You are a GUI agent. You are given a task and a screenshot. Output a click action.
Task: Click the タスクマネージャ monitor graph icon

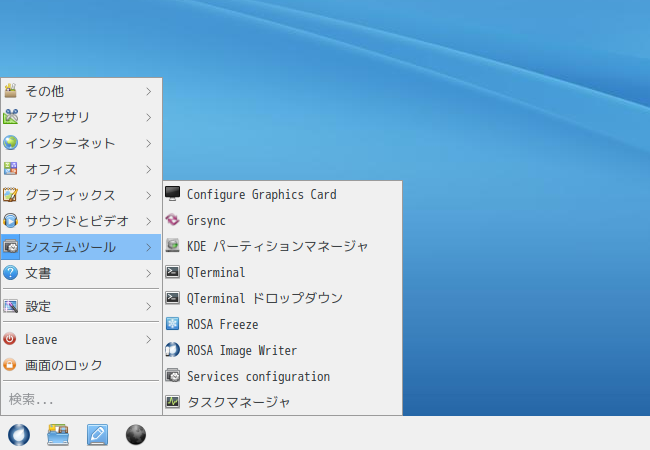pyautogui.click(x=172, y=402)
